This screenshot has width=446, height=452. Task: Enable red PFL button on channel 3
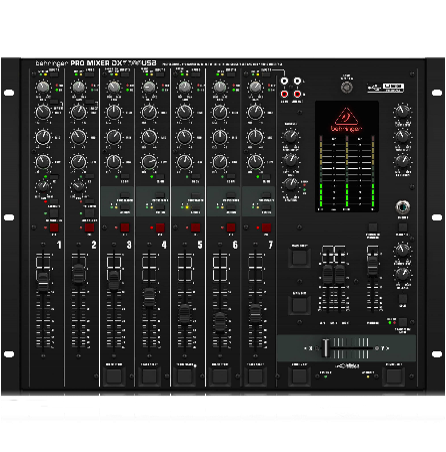(125, 228)
